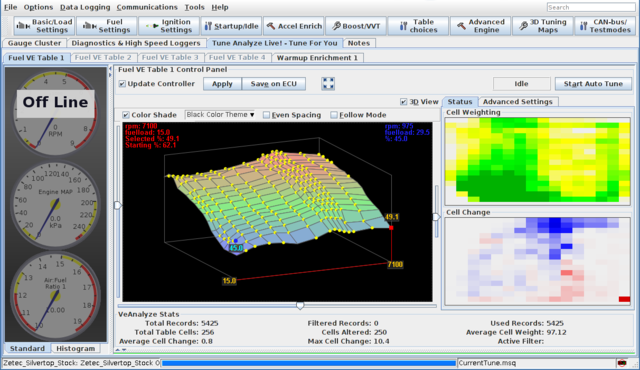Open the Black Color Theme dropdown
The height and width of the screenshot is (370, 640).
[220, 115]
